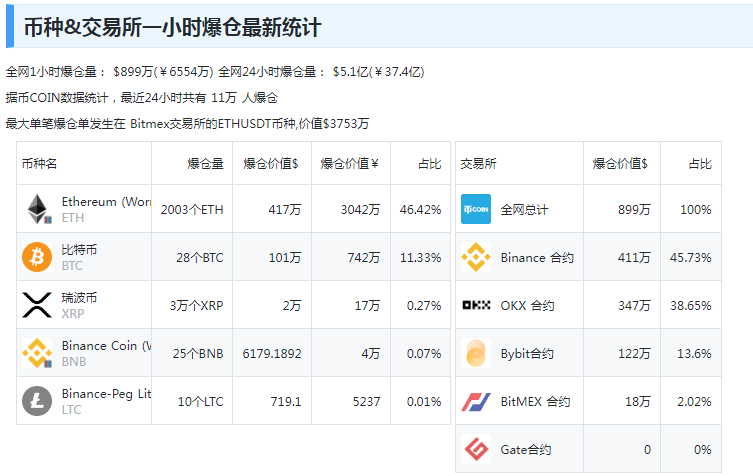Select the 6179.1892 value cell

272,354
